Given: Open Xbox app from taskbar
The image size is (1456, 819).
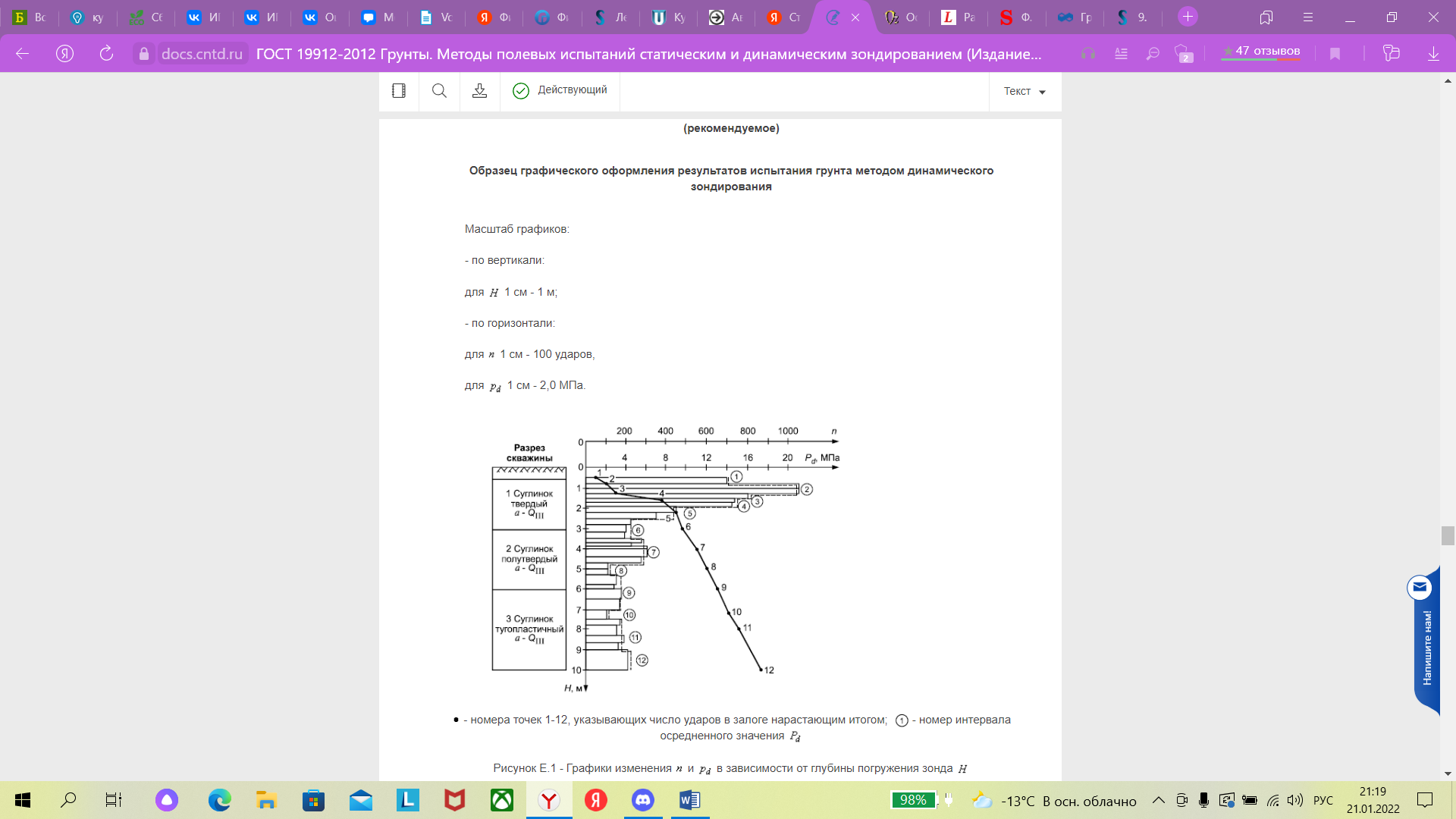Looking at the screenshot, I should click(502, 800).
